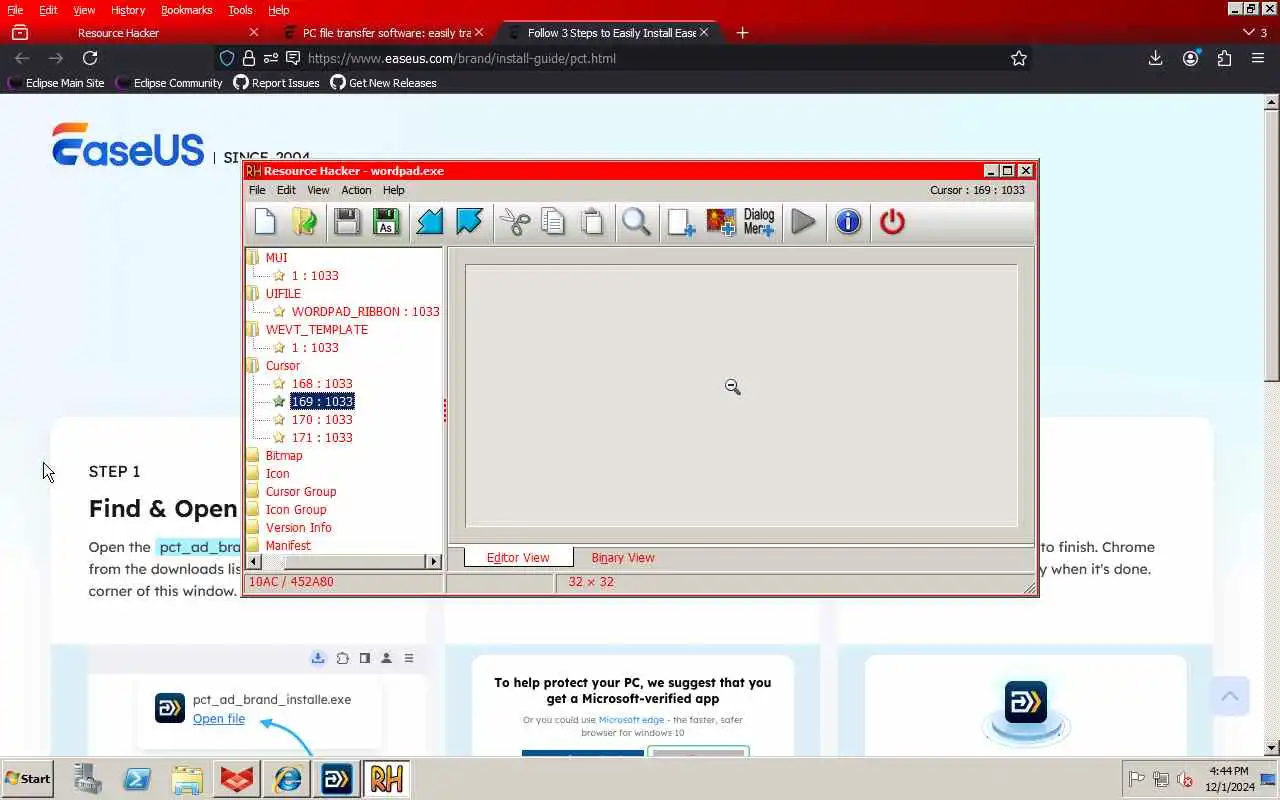Click the Dialog Menu insert icon
Viewport: 1280px width, 800px height.
pos(759,222)
